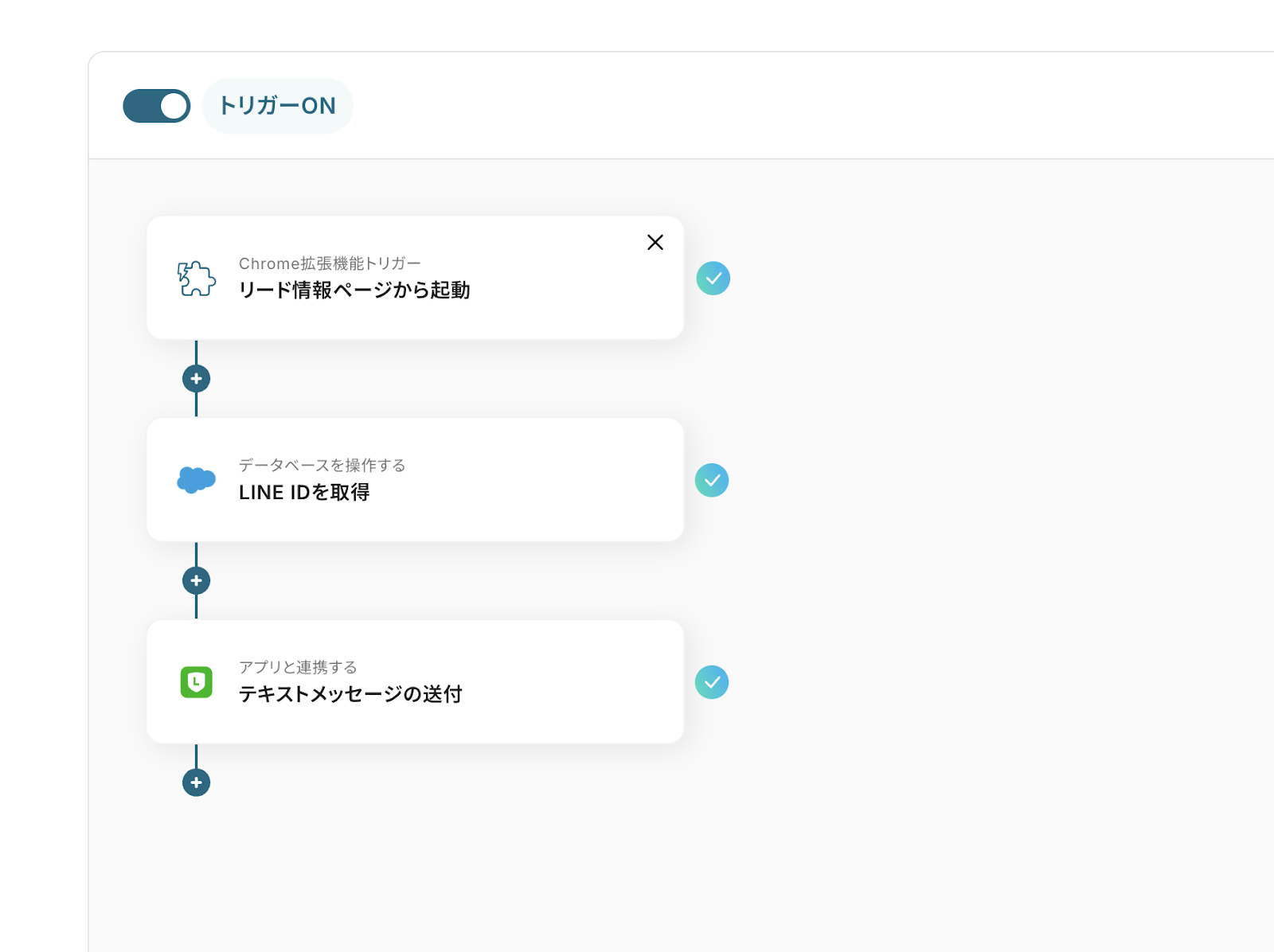
Task: Open the LINE IDを取得 step
Action: [415, 480]
